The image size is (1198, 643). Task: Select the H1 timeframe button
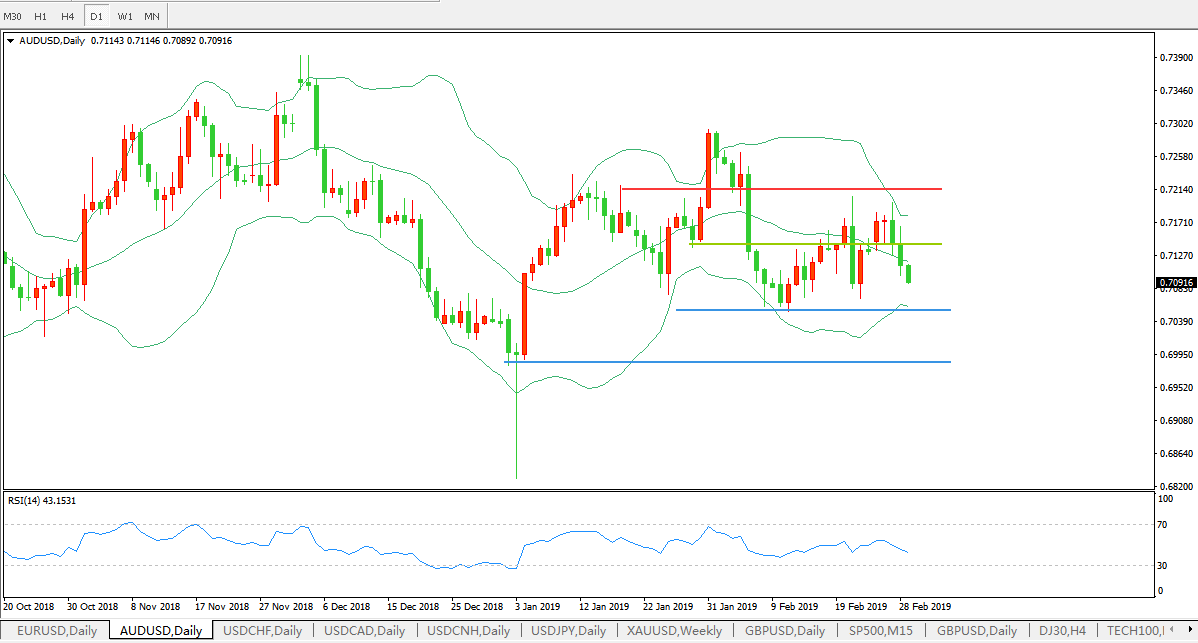pyautogui.click(x=41, y=16)
